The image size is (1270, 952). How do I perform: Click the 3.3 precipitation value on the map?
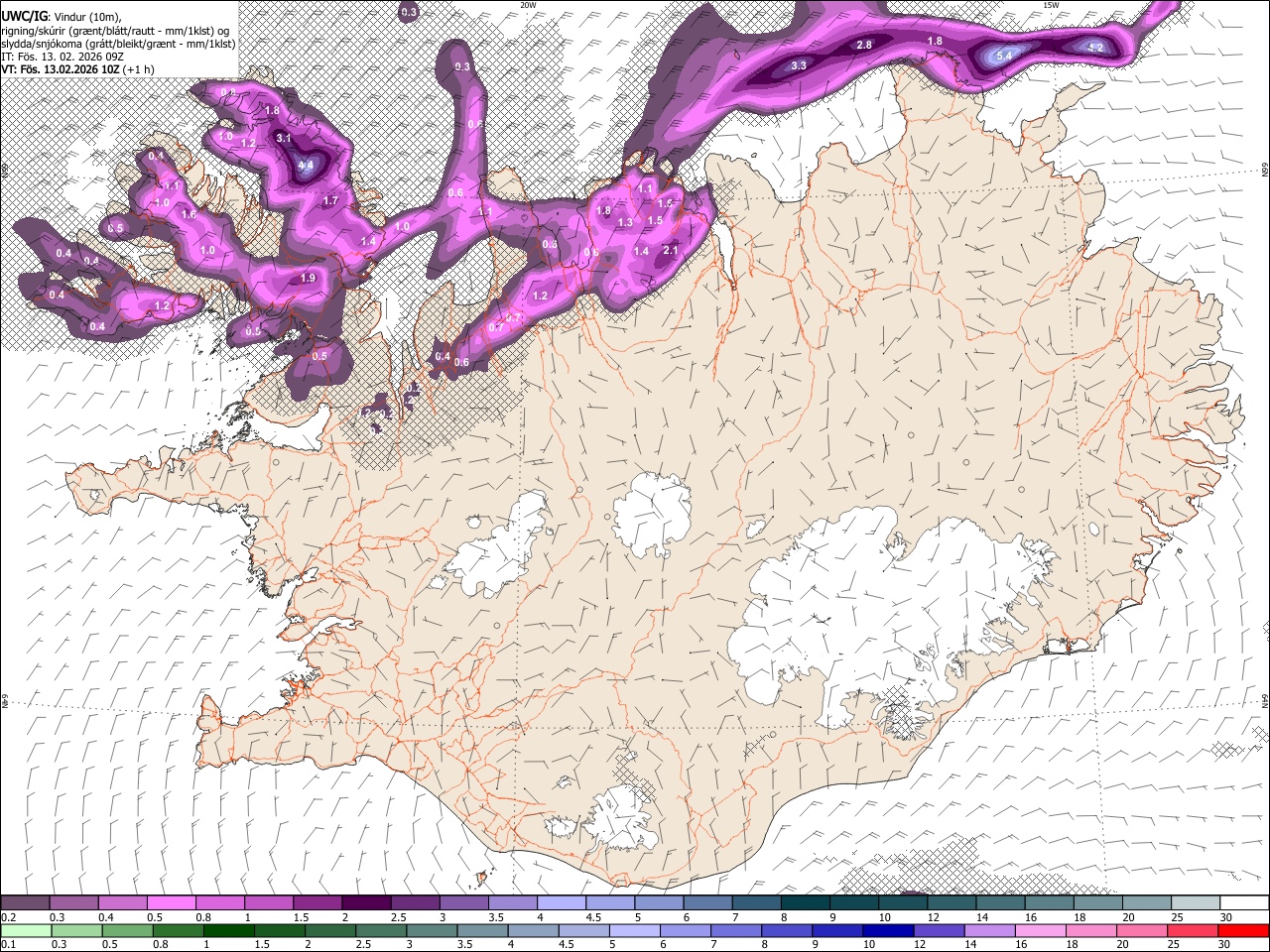[799, 65]
